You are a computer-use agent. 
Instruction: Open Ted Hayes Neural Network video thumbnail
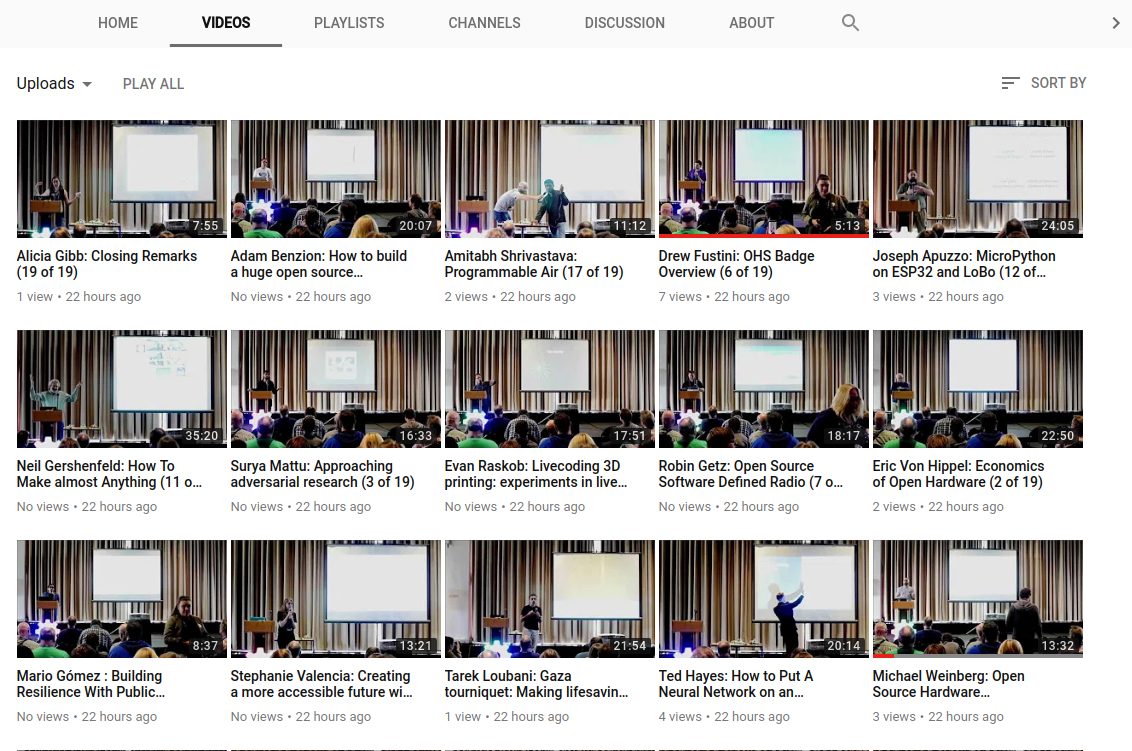tap(763, 598)
